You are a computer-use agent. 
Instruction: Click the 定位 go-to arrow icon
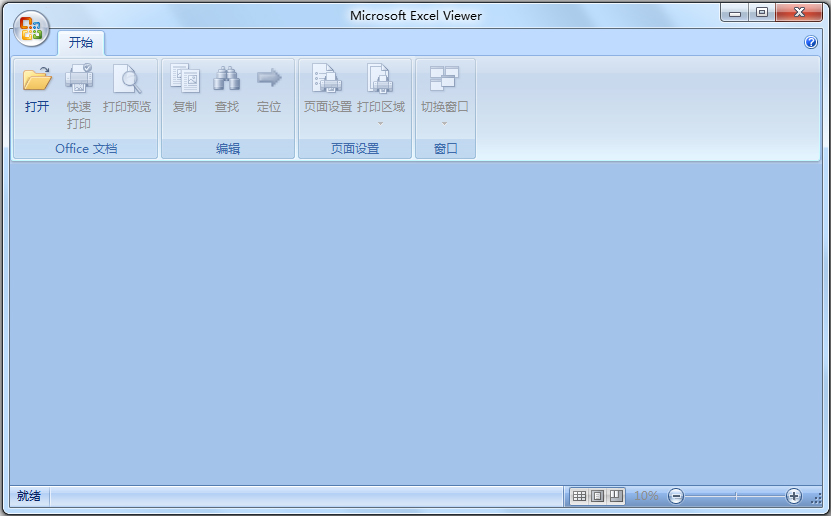(x=269, y=78)
